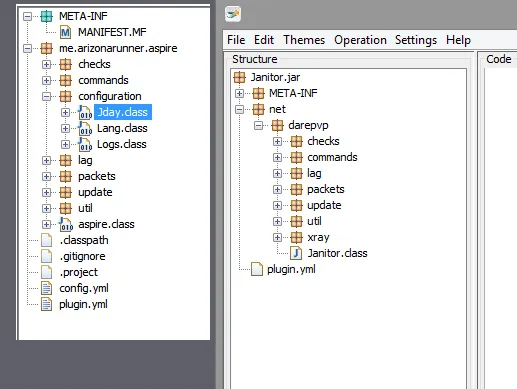Select the Lang.class label
Image resolution: width=517 pixels, height=389 pixels.
[x=122, y=128]
